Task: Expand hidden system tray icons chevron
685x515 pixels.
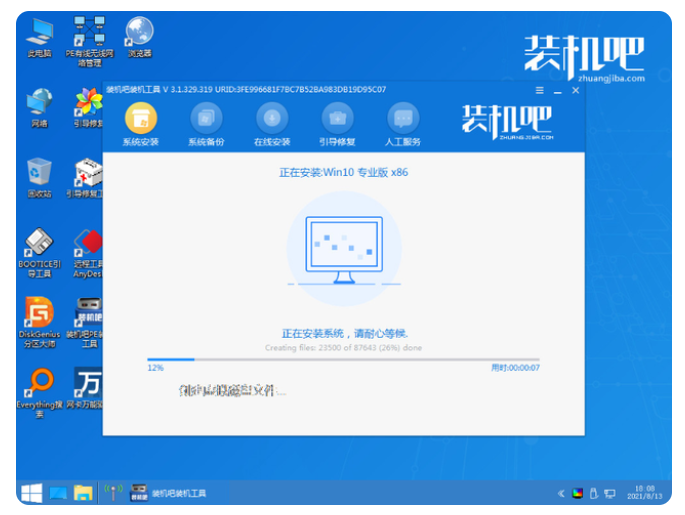Action: tap(560, 493)
